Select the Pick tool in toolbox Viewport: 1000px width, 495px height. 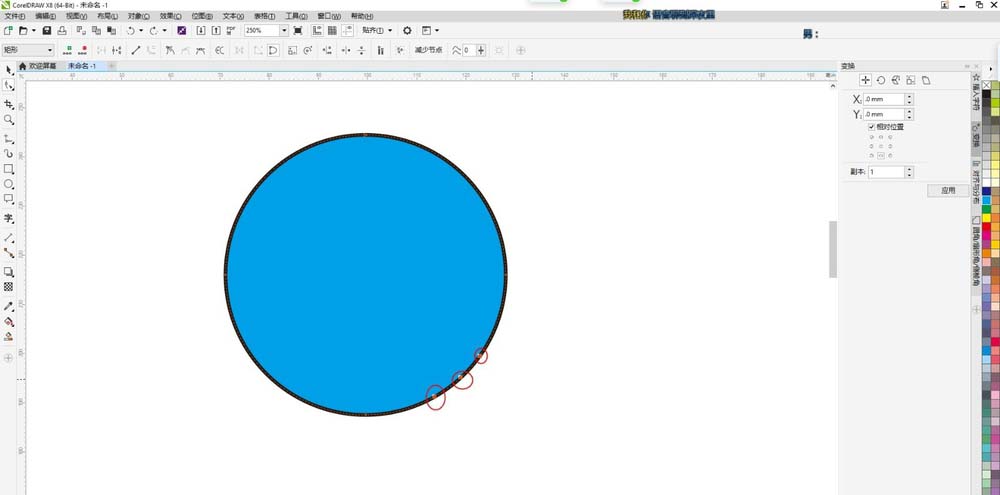coord(8,70)
